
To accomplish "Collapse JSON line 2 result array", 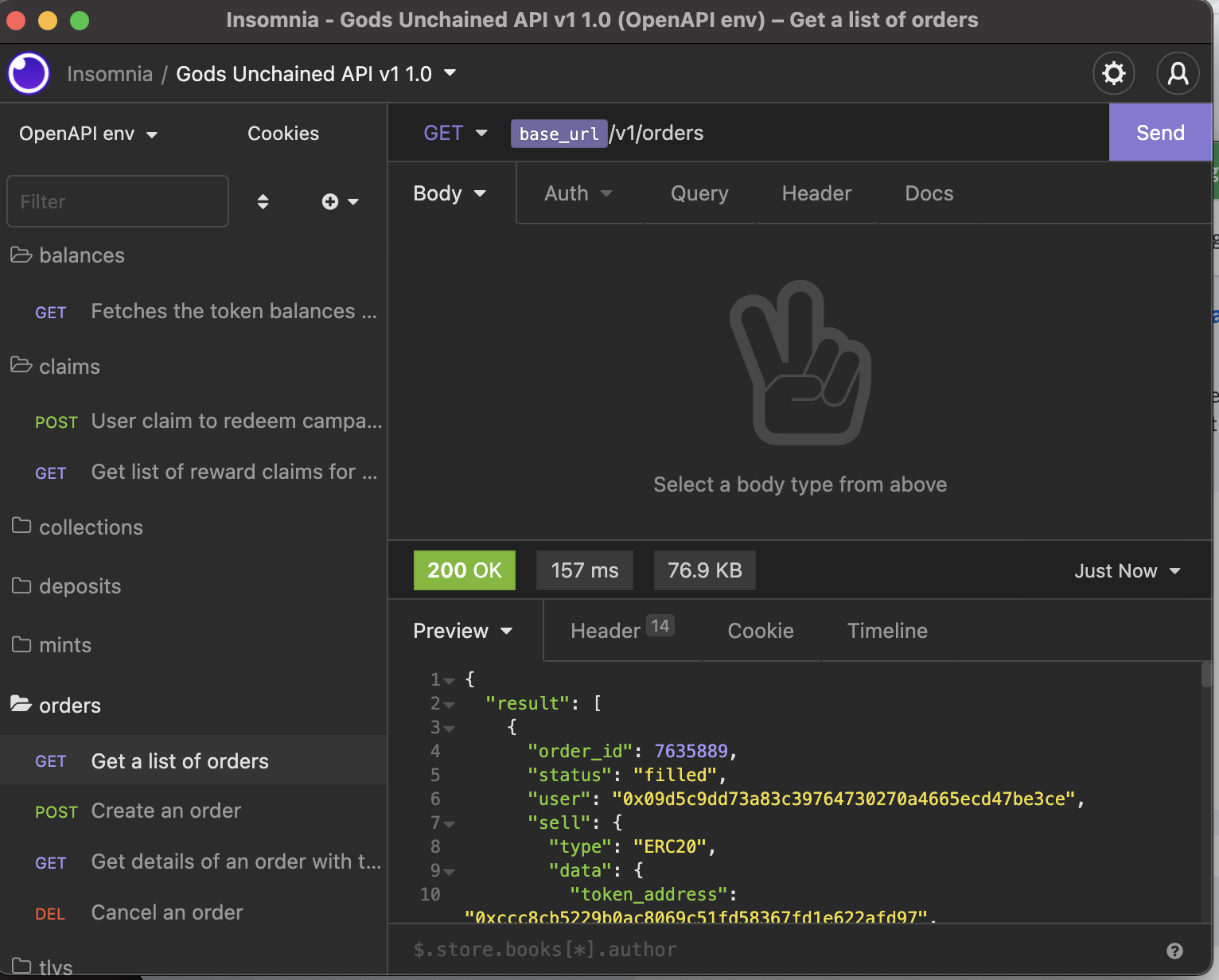I will click(450, 705).
